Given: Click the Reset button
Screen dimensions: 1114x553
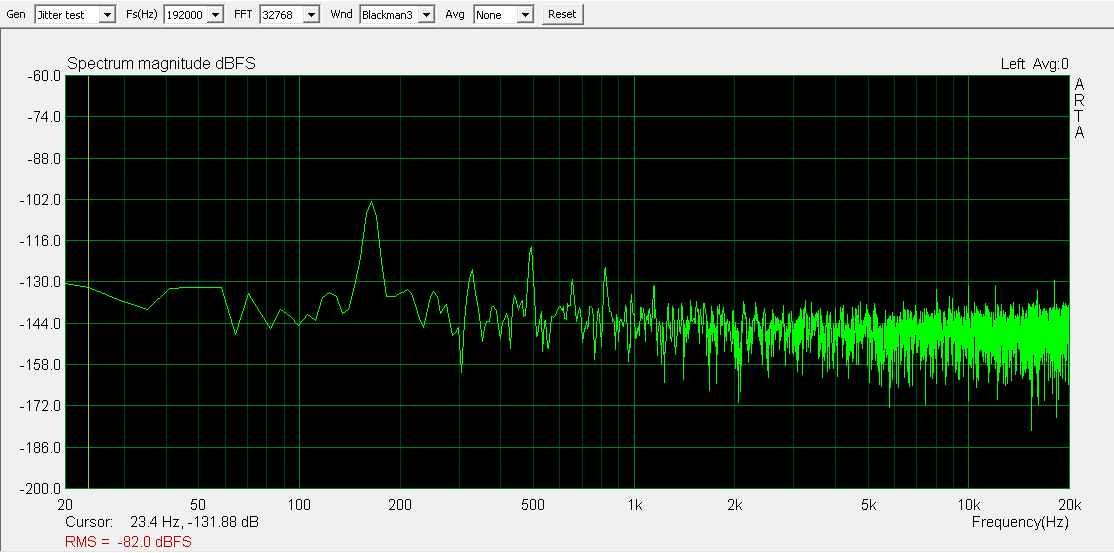Looking at the screenshot, I should (562, 14).
